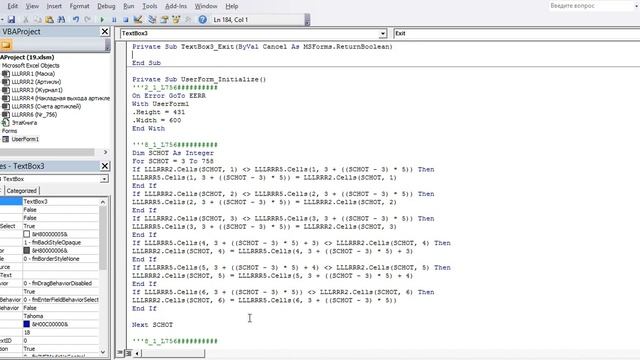
Task: Click the Toolbox icon in the toolbar
Action: pos(188,20)
